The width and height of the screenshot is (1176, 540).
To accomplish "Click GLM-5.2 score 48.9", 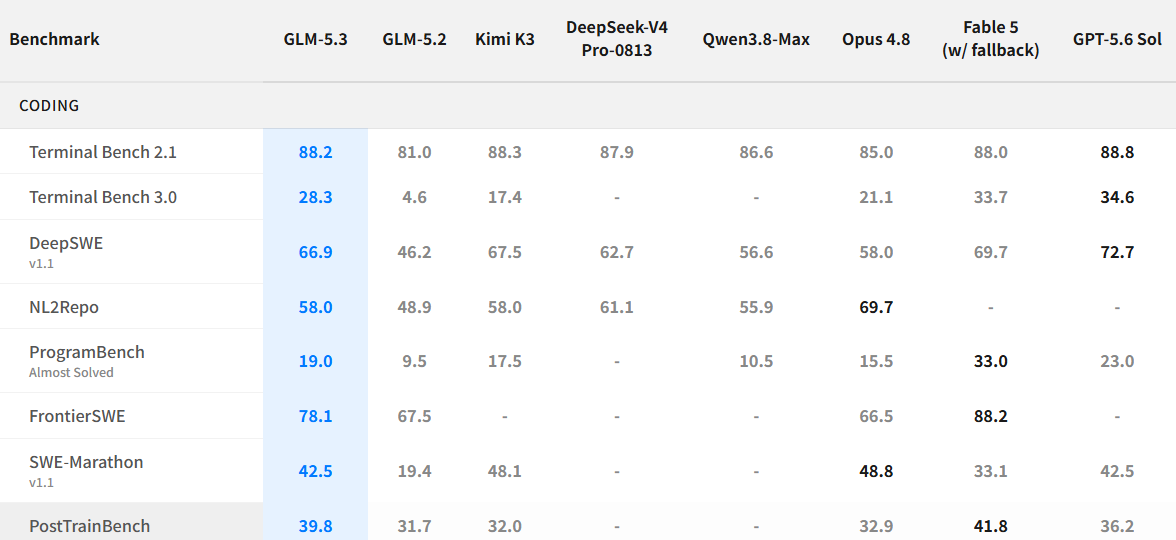I will pyautogui.click(x=414, y=307).
